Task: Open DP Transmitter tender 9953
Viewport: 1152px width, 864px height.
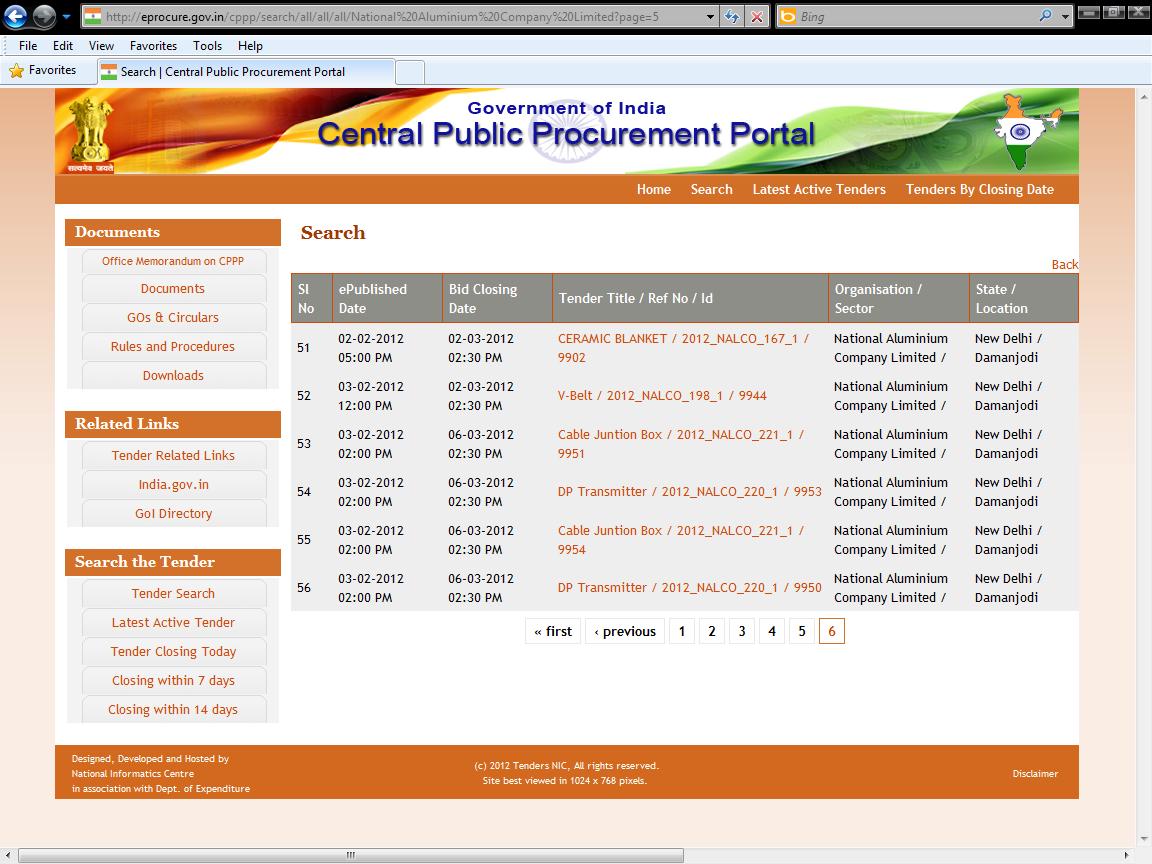Action: (689, 492)
